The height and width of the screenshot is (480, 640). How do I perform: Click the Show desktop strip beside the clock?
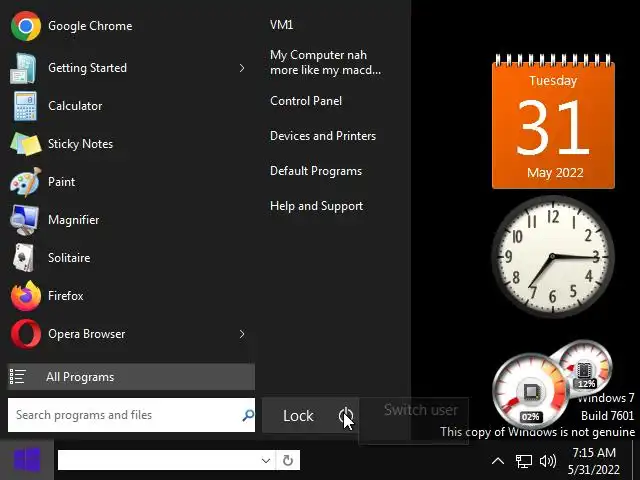pos(636,460)
